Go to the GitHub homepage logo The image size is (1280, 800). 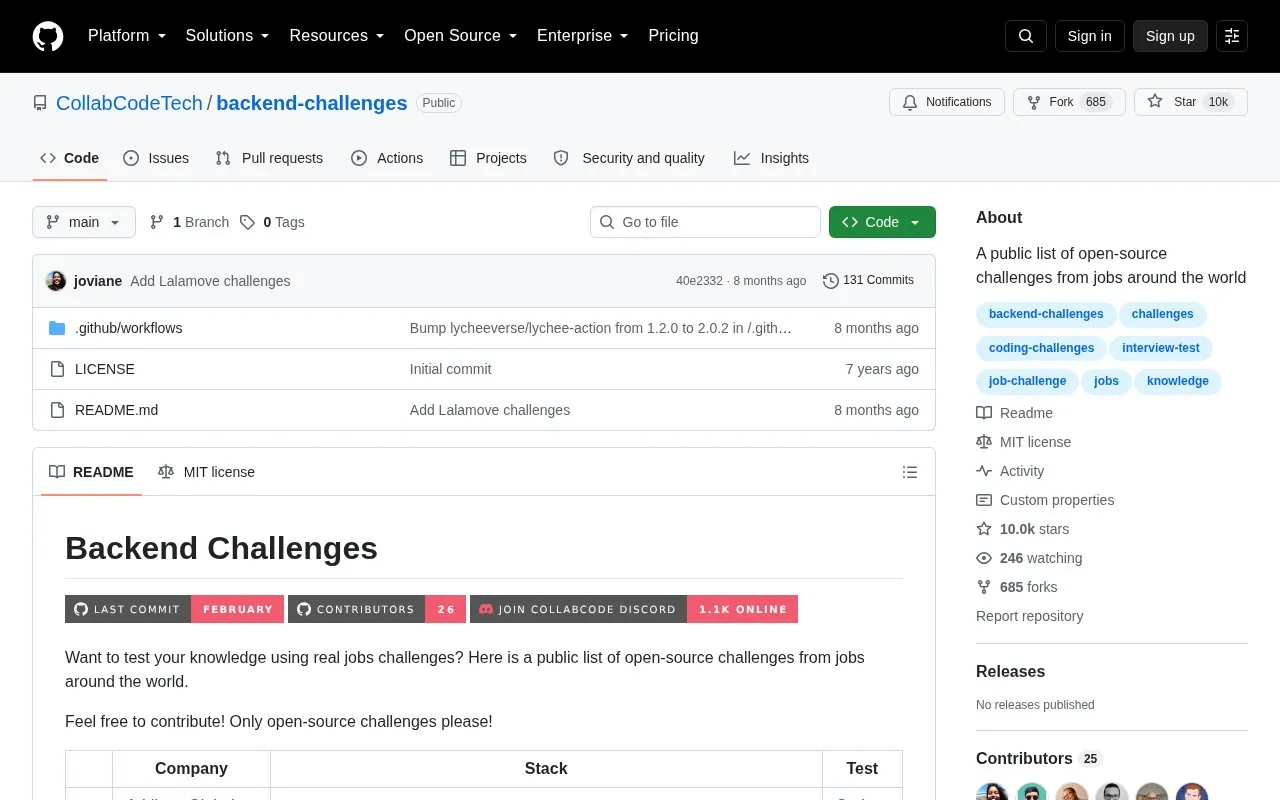pos(48,36)
